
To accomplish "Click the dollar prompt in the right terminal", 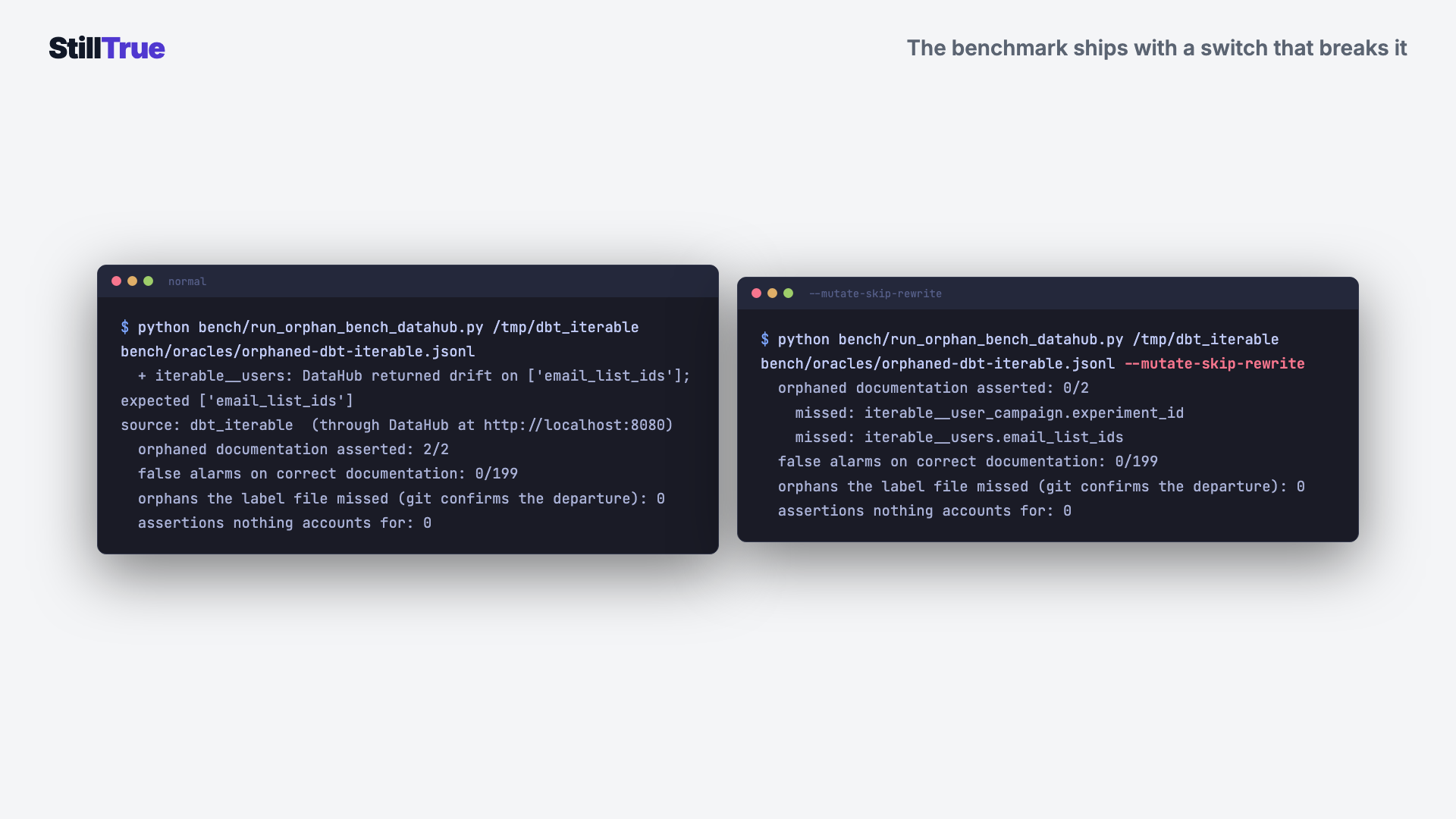I will [x=765, y=339].
